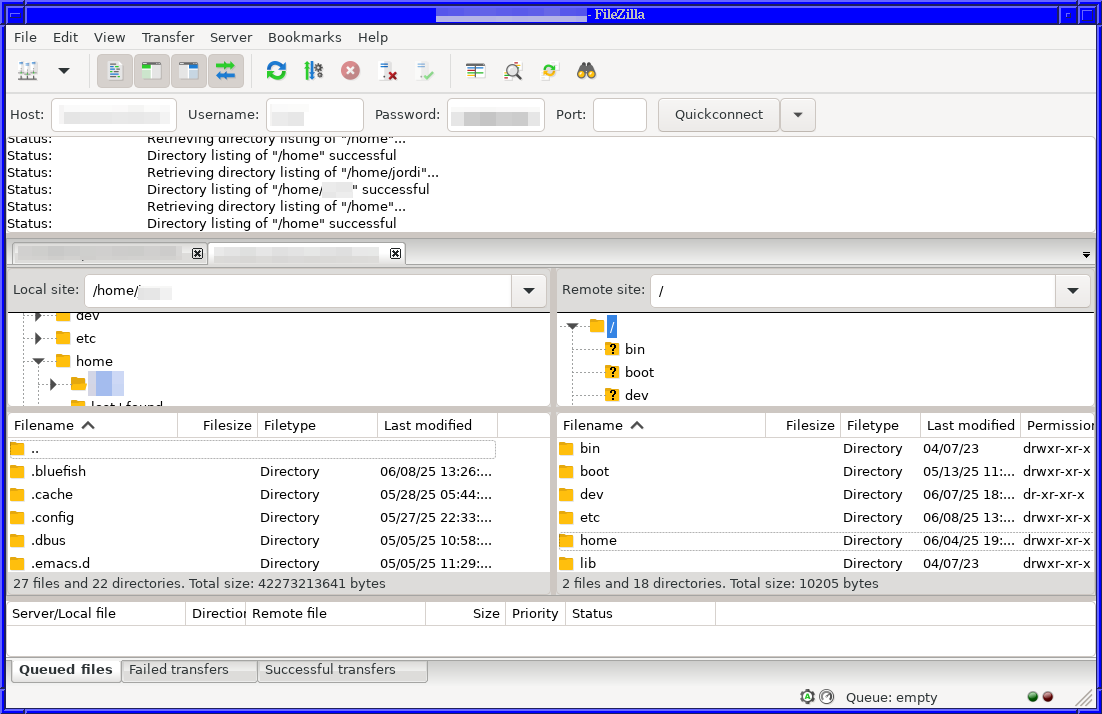
Task: Click the Quickconnect button
Action: pyautogui.click(x=719, y=115)
